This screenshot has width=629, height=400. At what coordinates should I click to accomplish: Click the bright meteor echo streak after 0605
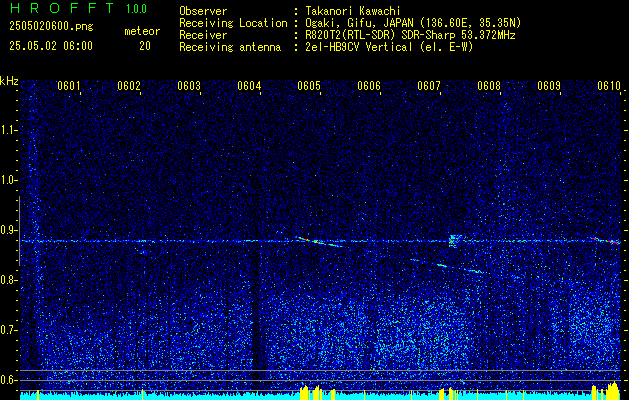coord(319,242)
